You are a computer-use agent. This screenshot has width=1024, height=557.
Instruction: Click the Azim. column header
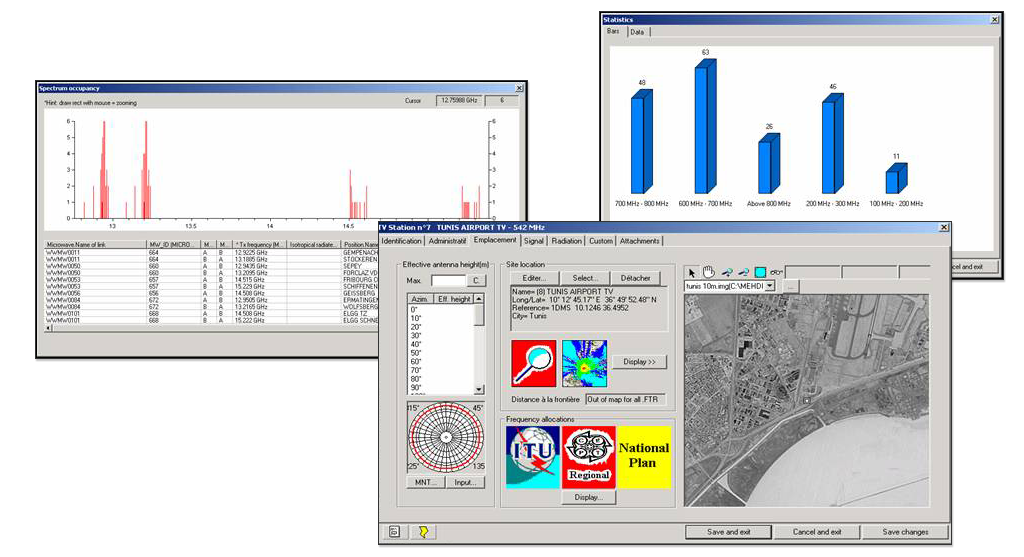[x=420, y=299]
